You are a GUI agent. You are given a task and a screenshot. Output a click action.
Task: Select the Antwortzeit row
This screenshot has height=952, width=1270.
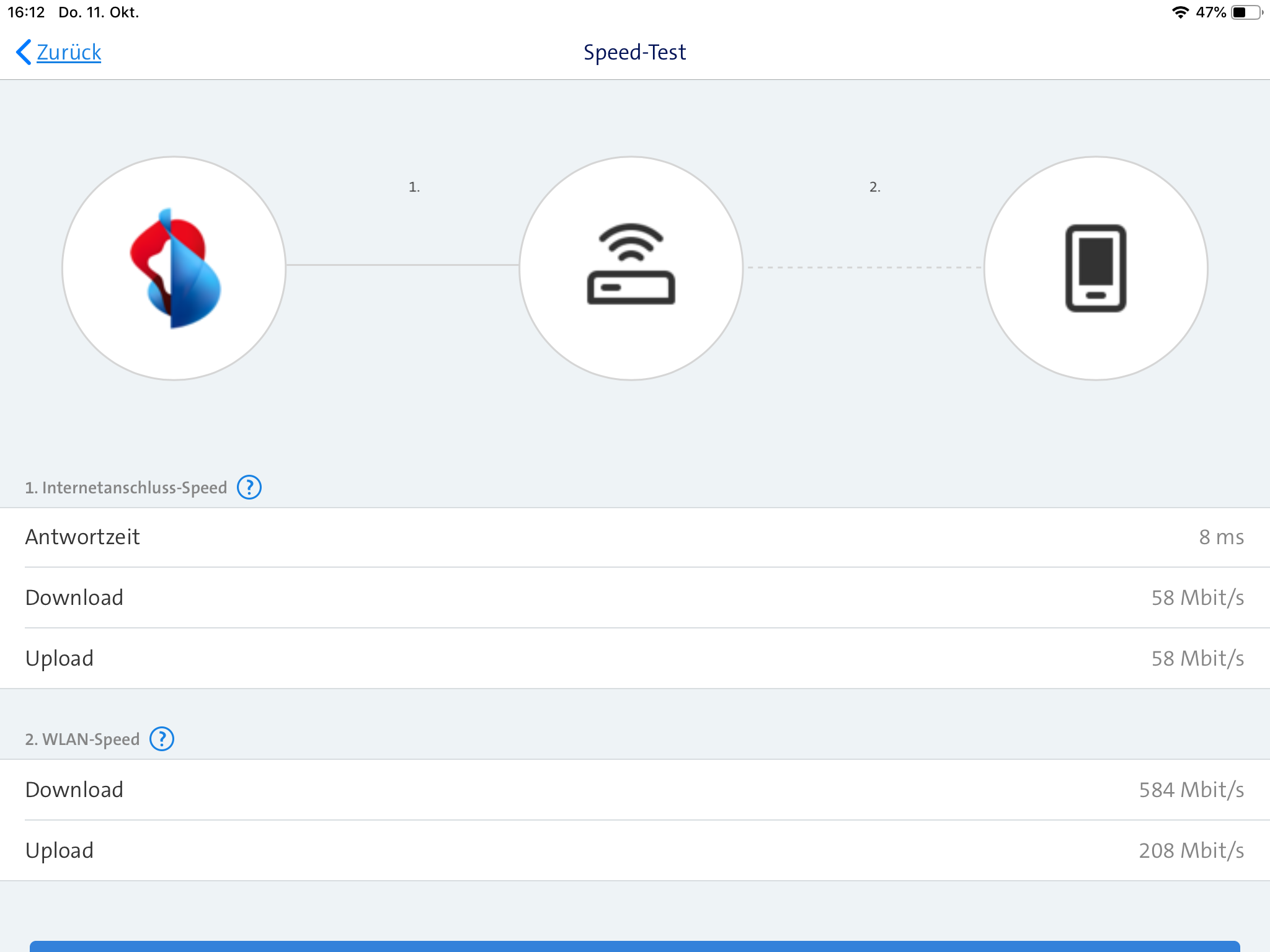(x=635, y=537)
